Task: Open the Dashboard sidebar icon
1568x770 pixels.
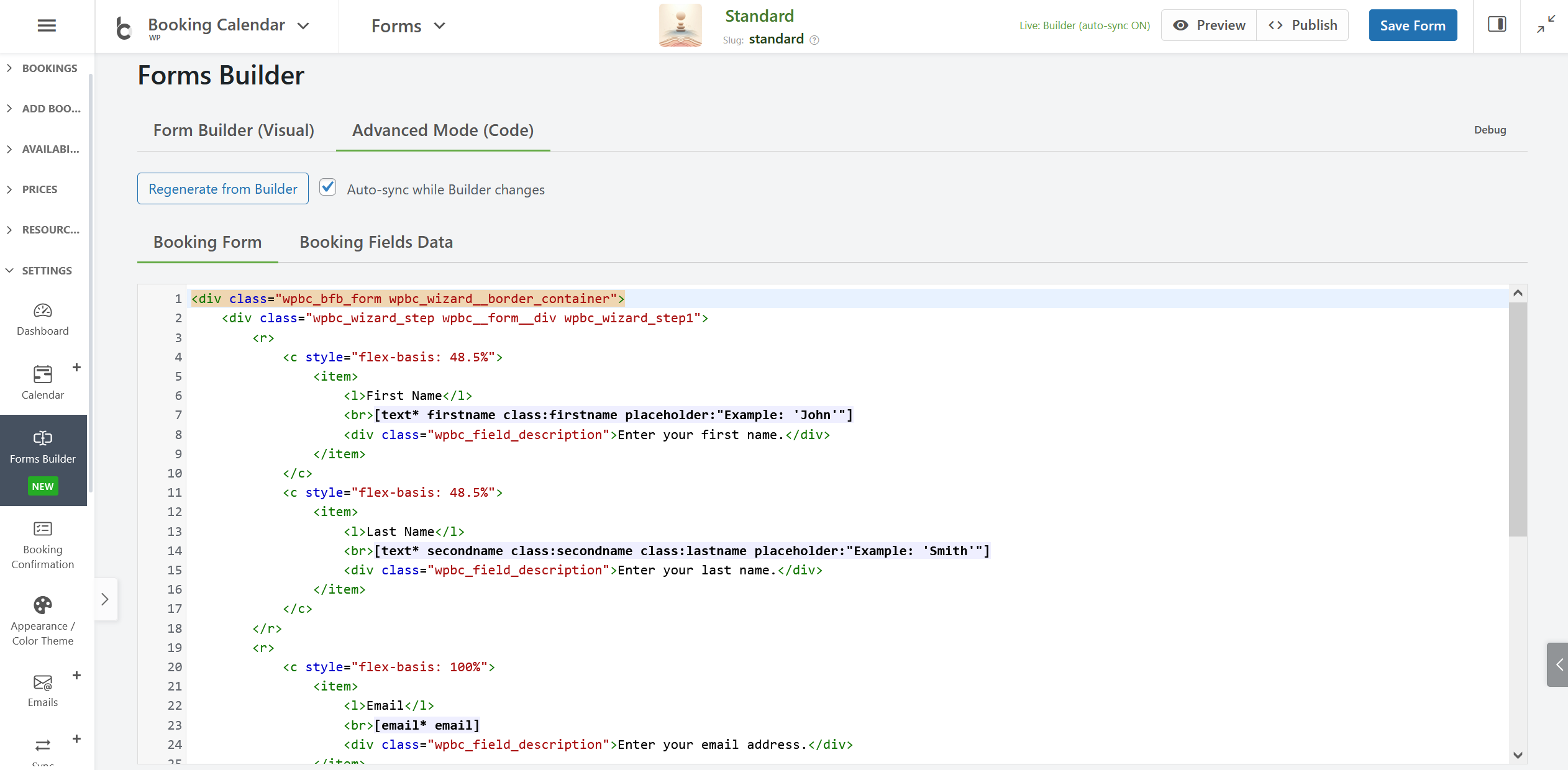Action: (x=42, y=310)
